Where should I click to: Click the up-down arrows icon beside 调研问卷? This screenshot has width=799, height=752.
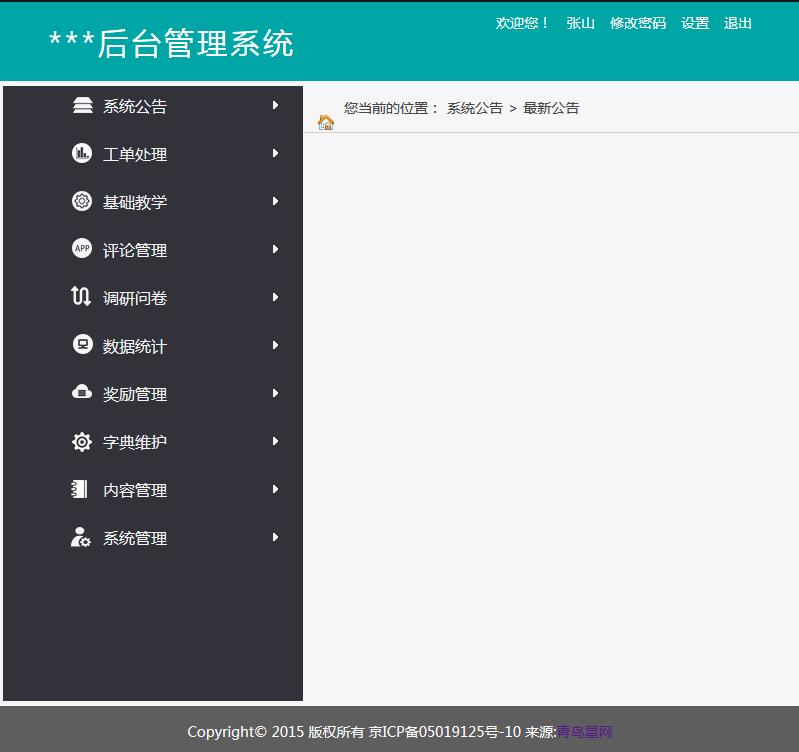click(x=81, y=296)
